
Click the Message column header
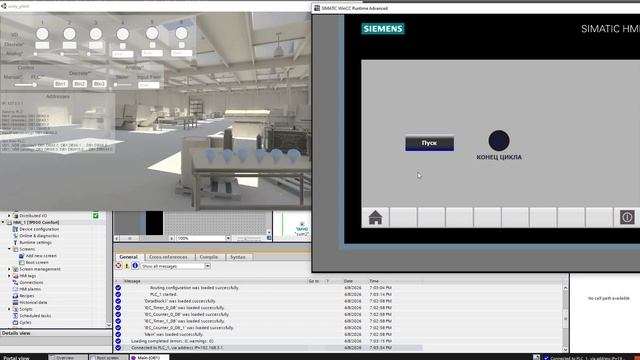coord(132,281)
